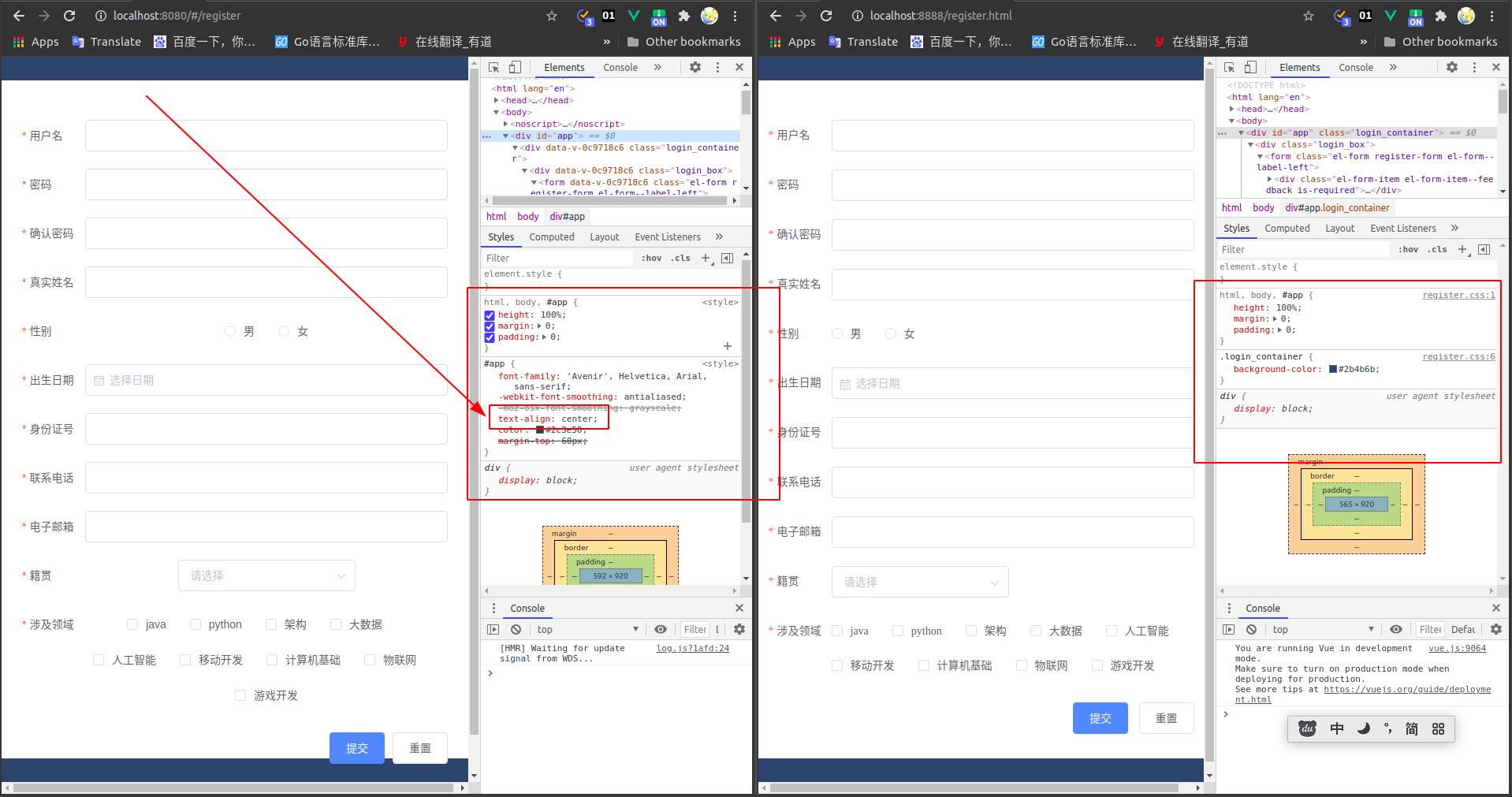Viewport: 1512px width, 797px height.
Task: Open right DevTools settings gear
Action: (x=1452, y=68)
